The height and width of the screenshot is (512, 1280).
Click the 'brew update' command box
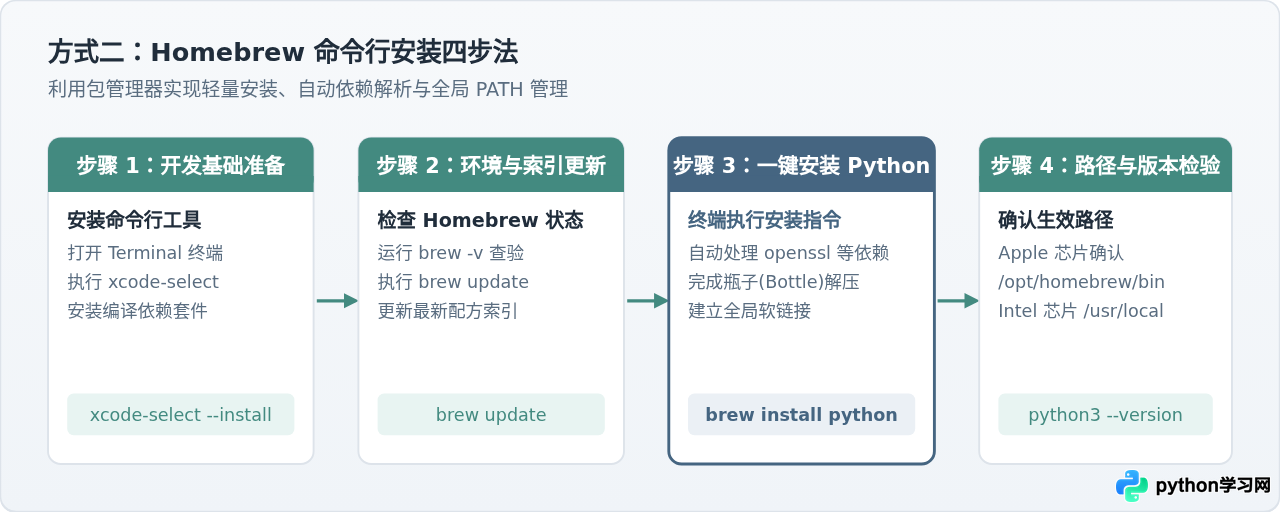click(x=491, y=414)
